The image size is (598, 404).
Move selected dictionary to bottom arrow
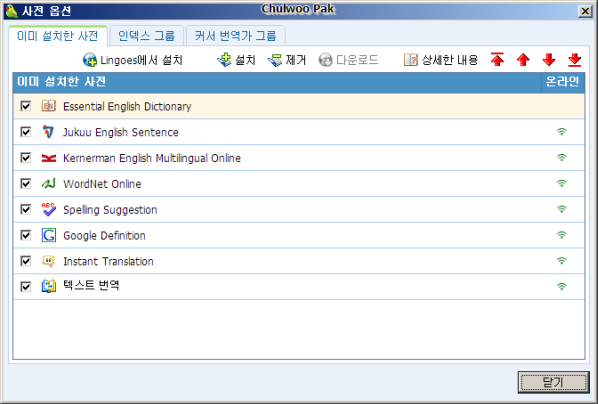click(574, 60)
